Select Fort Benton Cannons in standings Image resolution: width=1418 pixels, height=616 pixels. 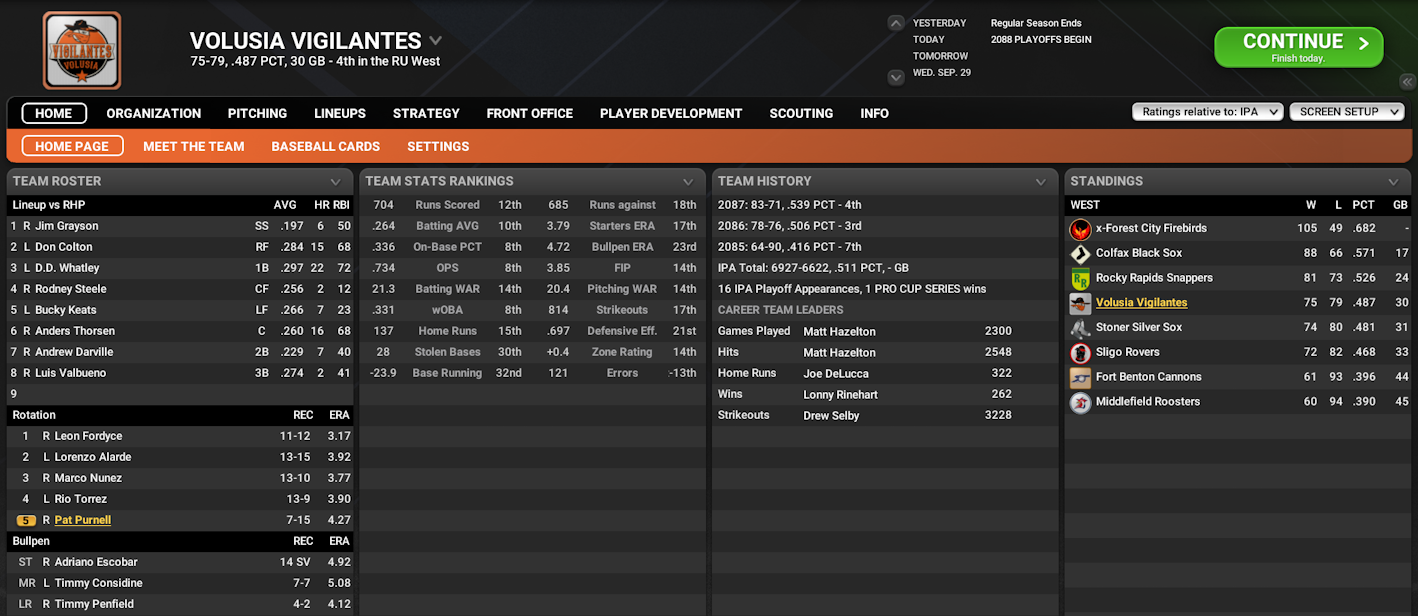pos(1149,377)
